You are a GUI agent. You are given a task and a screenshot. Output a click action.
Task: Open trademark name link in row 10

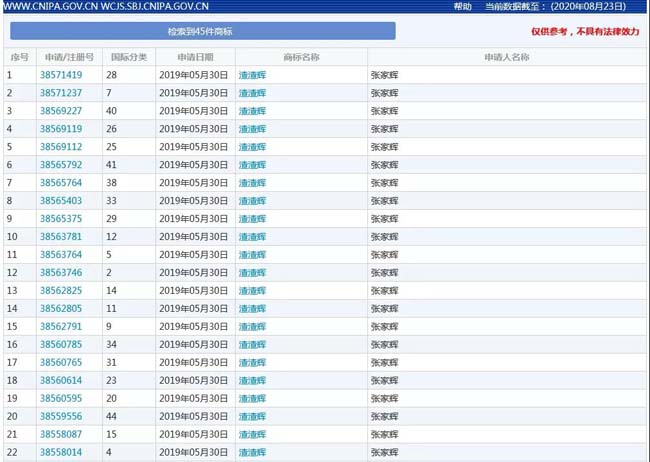pos(252,237)
